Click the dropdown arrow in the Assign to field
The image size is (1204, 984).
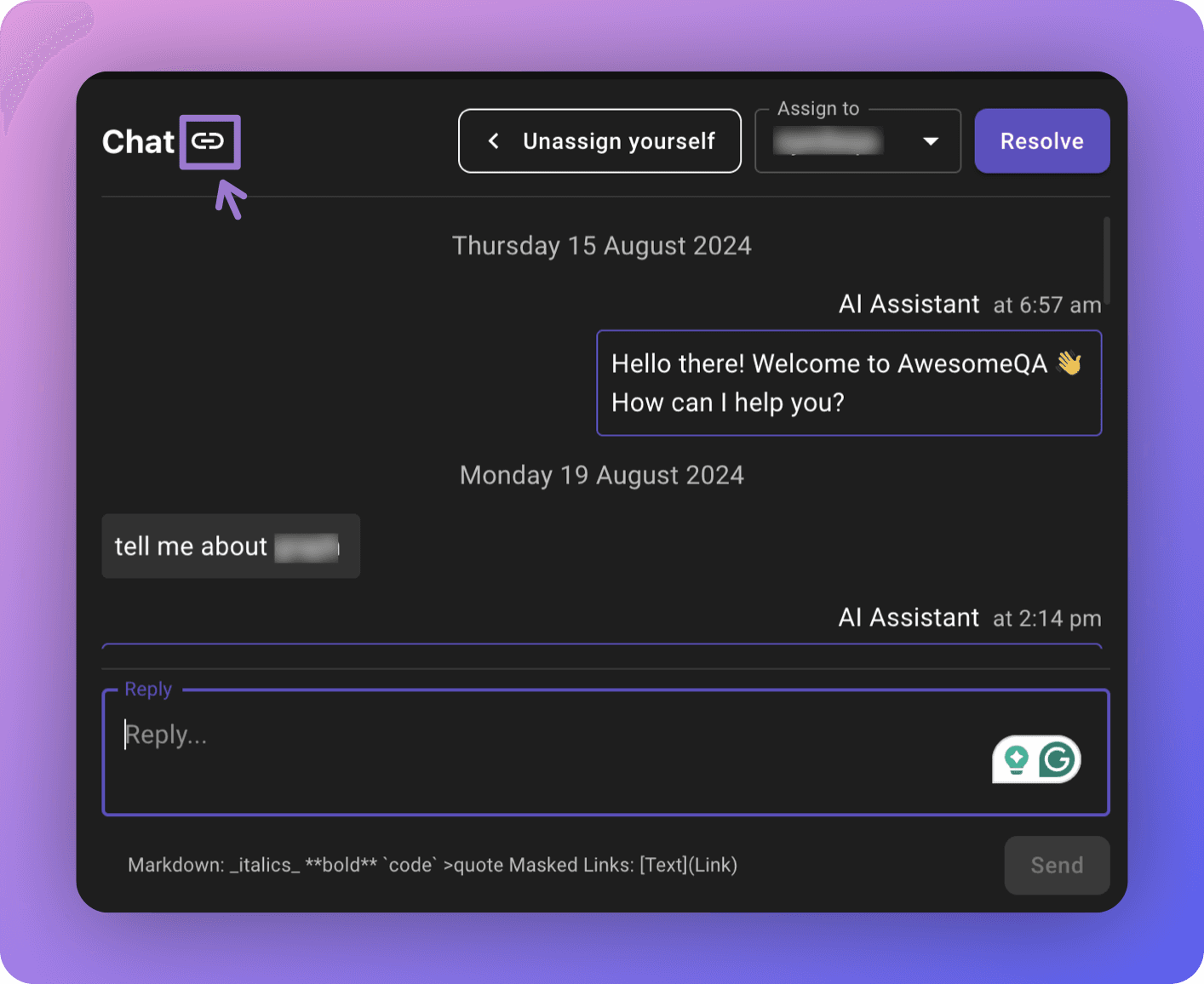931,141
